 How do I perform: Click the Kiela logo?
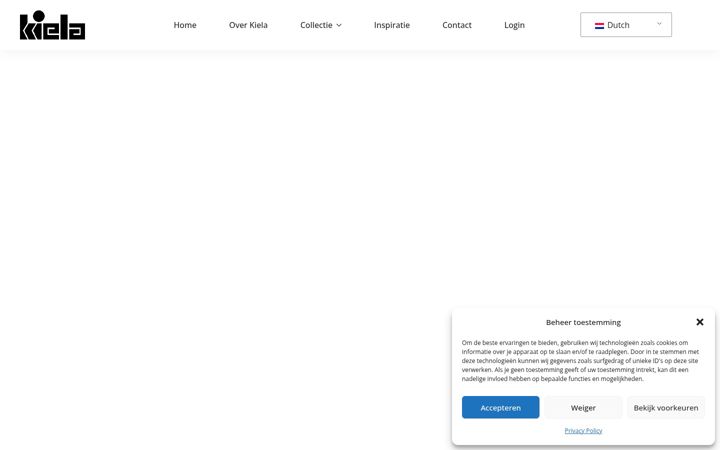[x=52, y=25]
